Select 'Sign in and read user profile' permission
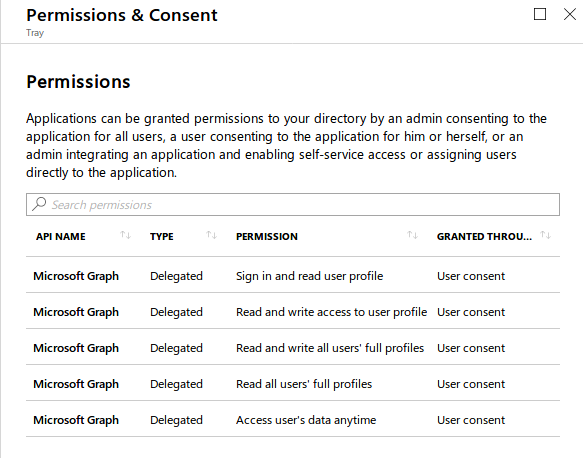 pos(309,276)
